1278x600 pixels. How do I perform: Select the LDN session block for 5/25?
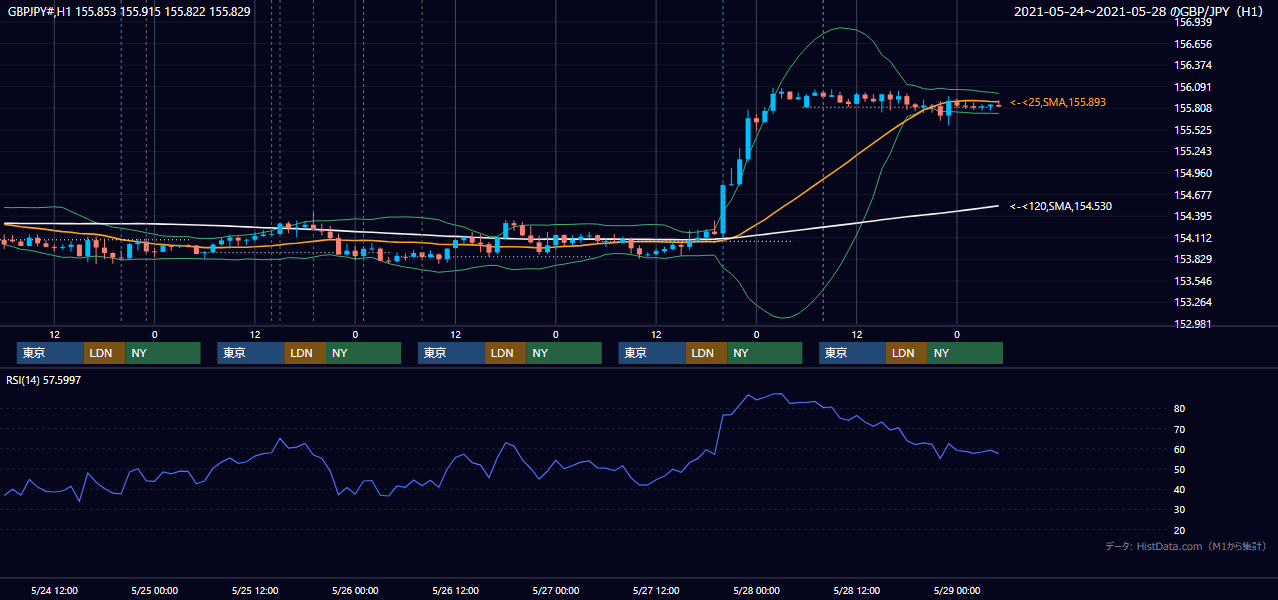[305, 353]
